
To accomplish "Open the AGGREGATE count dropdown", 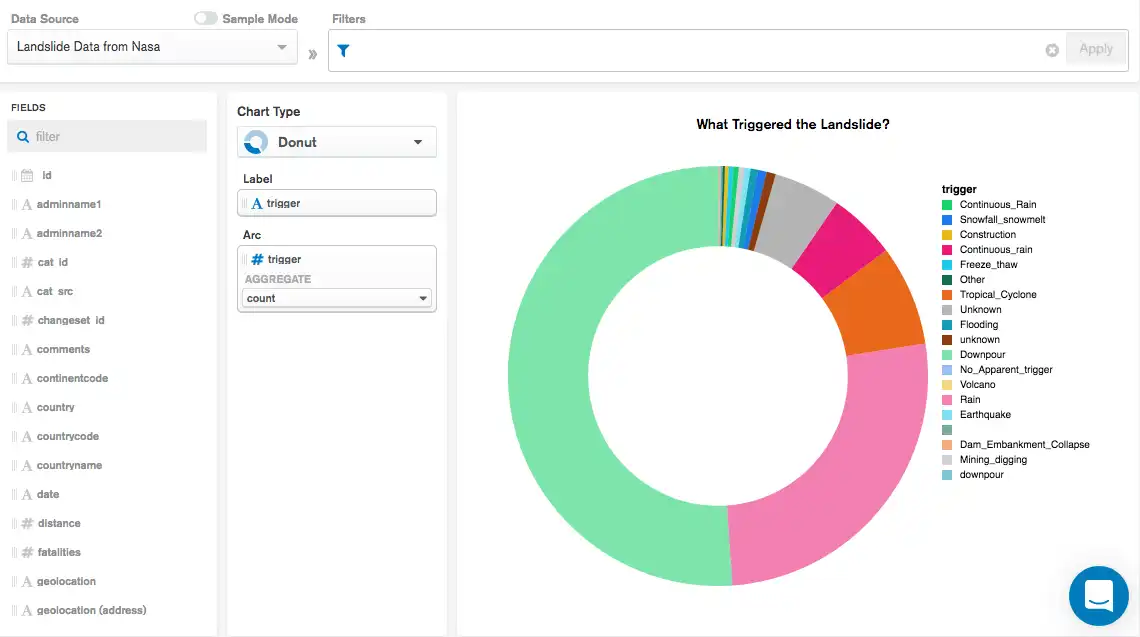I will click(x=336, y=298).
